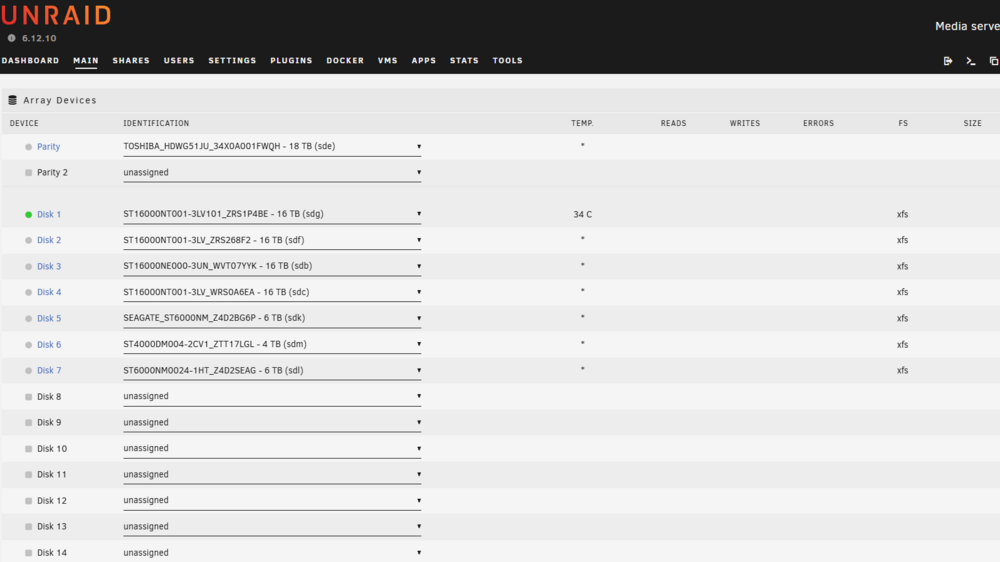Open the Disk 8 unassigned dropdown
The image size is (1000, 562).
tap(272, 396)
